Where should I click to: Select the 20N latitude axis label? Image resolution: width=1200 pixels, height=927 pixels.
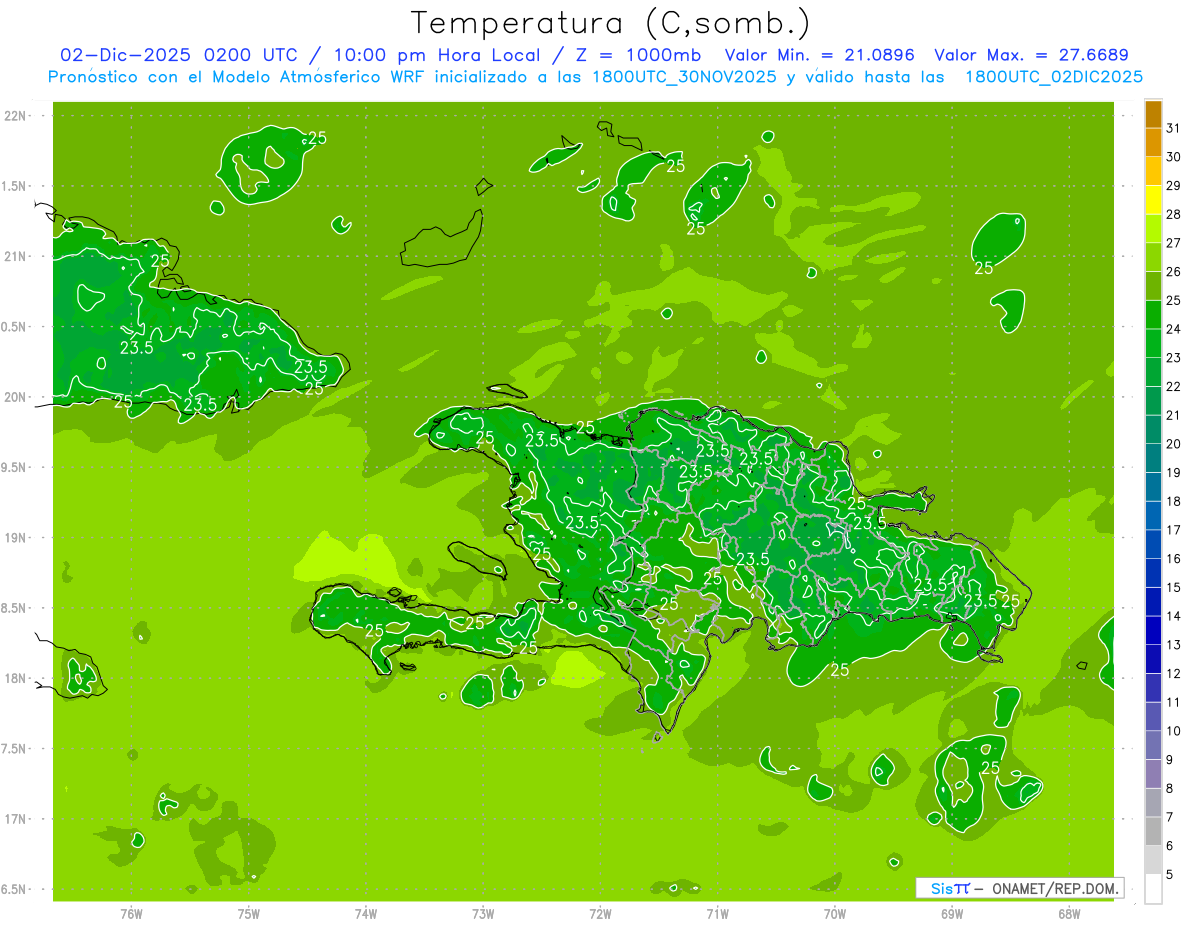click(17, 397)
